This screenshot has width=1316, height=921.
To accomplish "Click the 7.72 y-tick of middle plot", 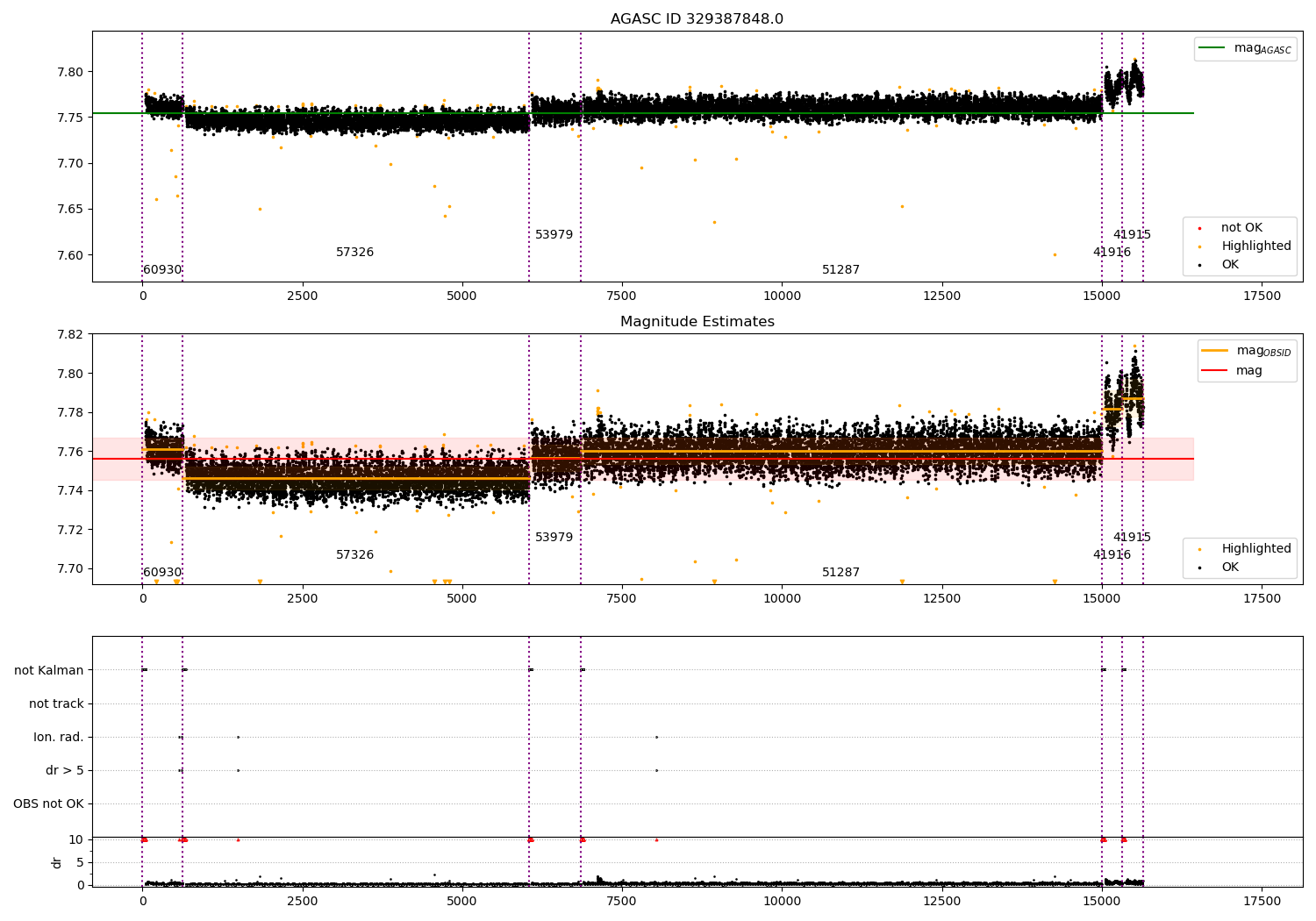I will click(x=70, y=530).
